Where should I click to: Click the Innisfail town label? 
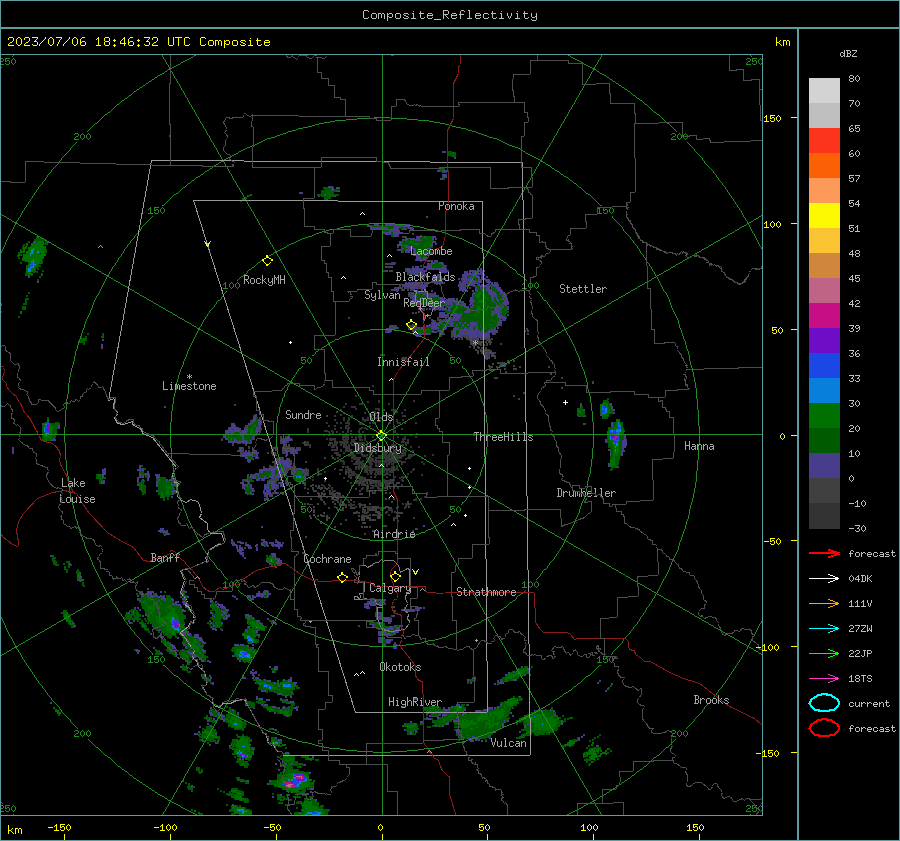[403, 362]
